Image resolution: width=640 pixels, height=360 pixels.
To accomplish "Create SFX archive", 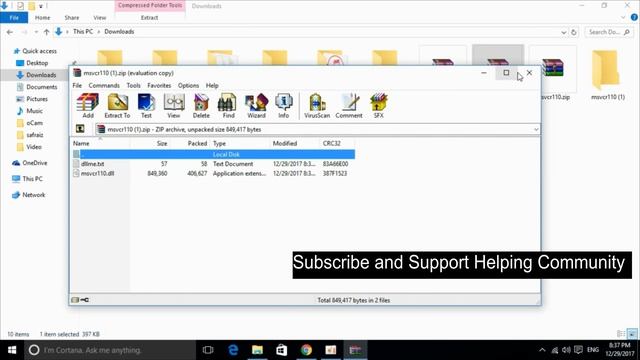I will [378, 106].
